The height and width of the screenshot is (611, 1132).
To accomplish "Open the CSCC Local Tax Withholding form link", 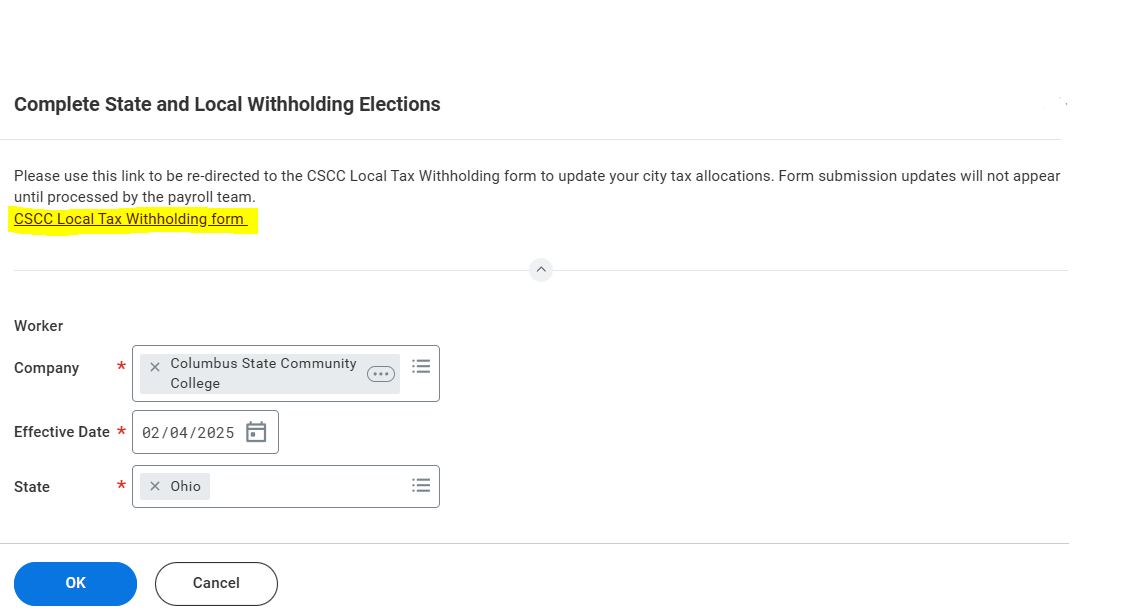I will coord(129,219).
